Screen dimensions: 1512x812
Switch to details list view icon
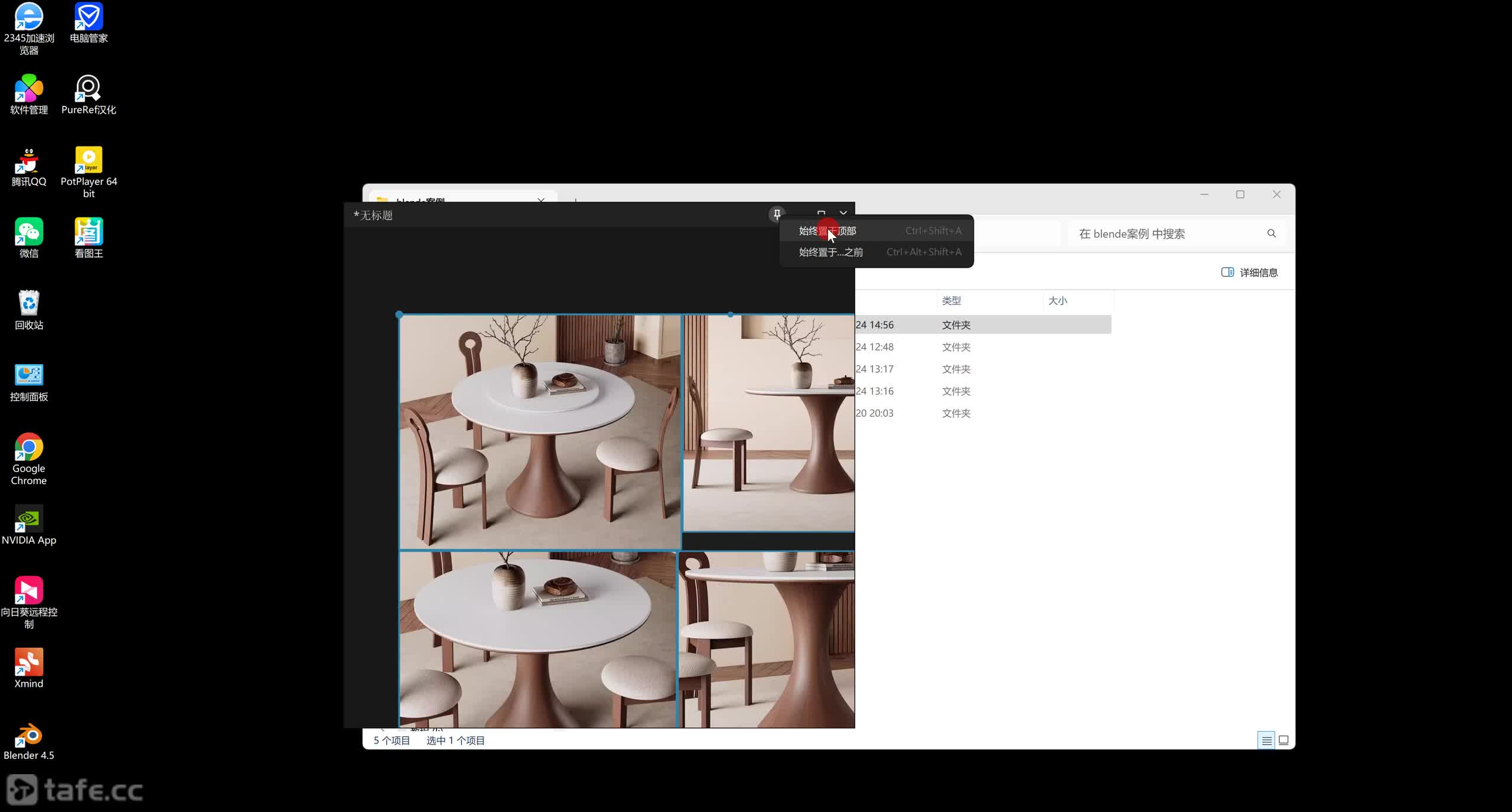1266,740
